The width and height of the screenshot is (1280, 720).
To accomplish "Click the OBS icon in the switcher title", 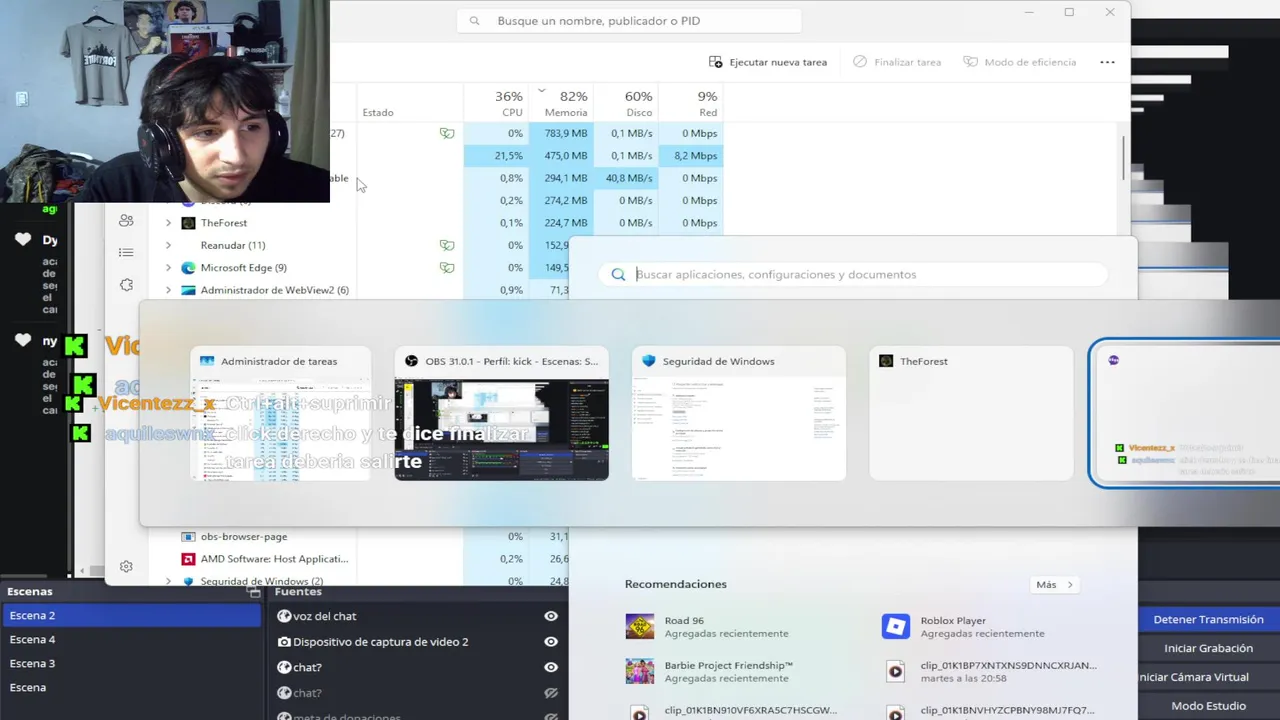I will click(411, 361).
